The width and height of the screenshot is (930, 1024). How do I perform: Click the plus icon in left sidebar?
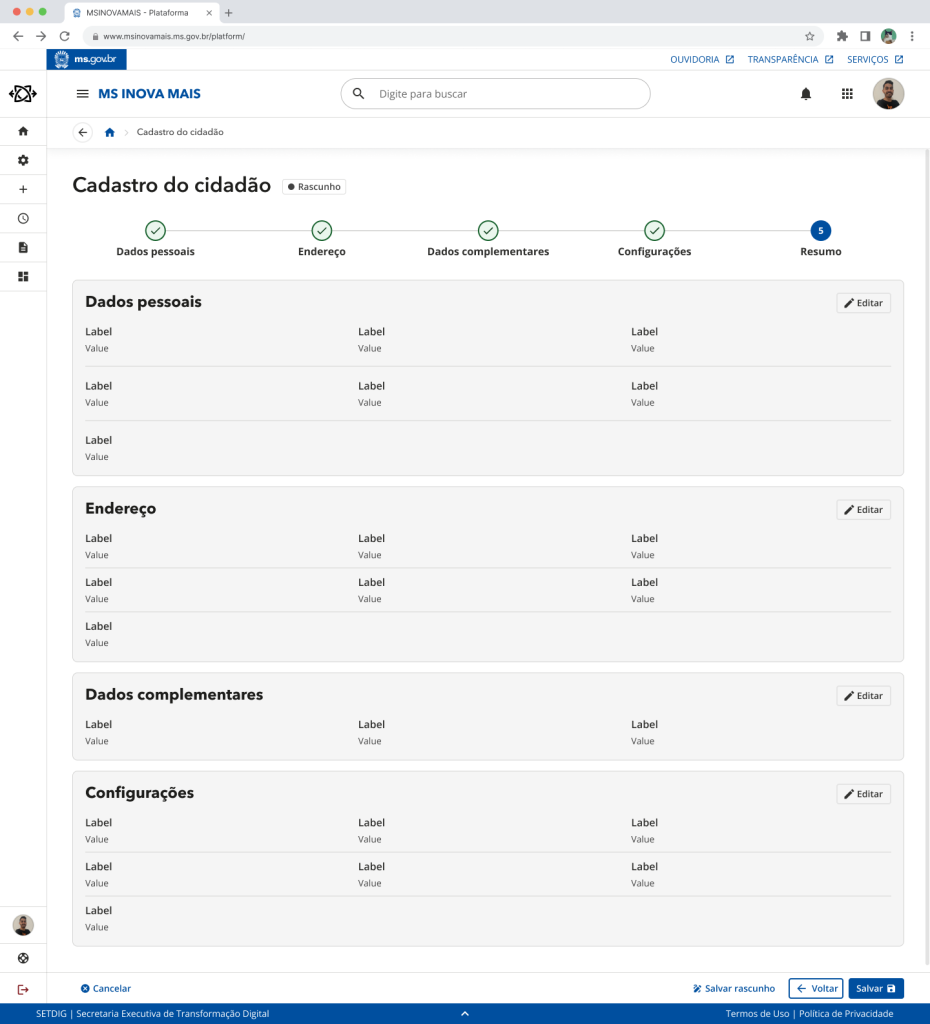[x=23, y=189]
